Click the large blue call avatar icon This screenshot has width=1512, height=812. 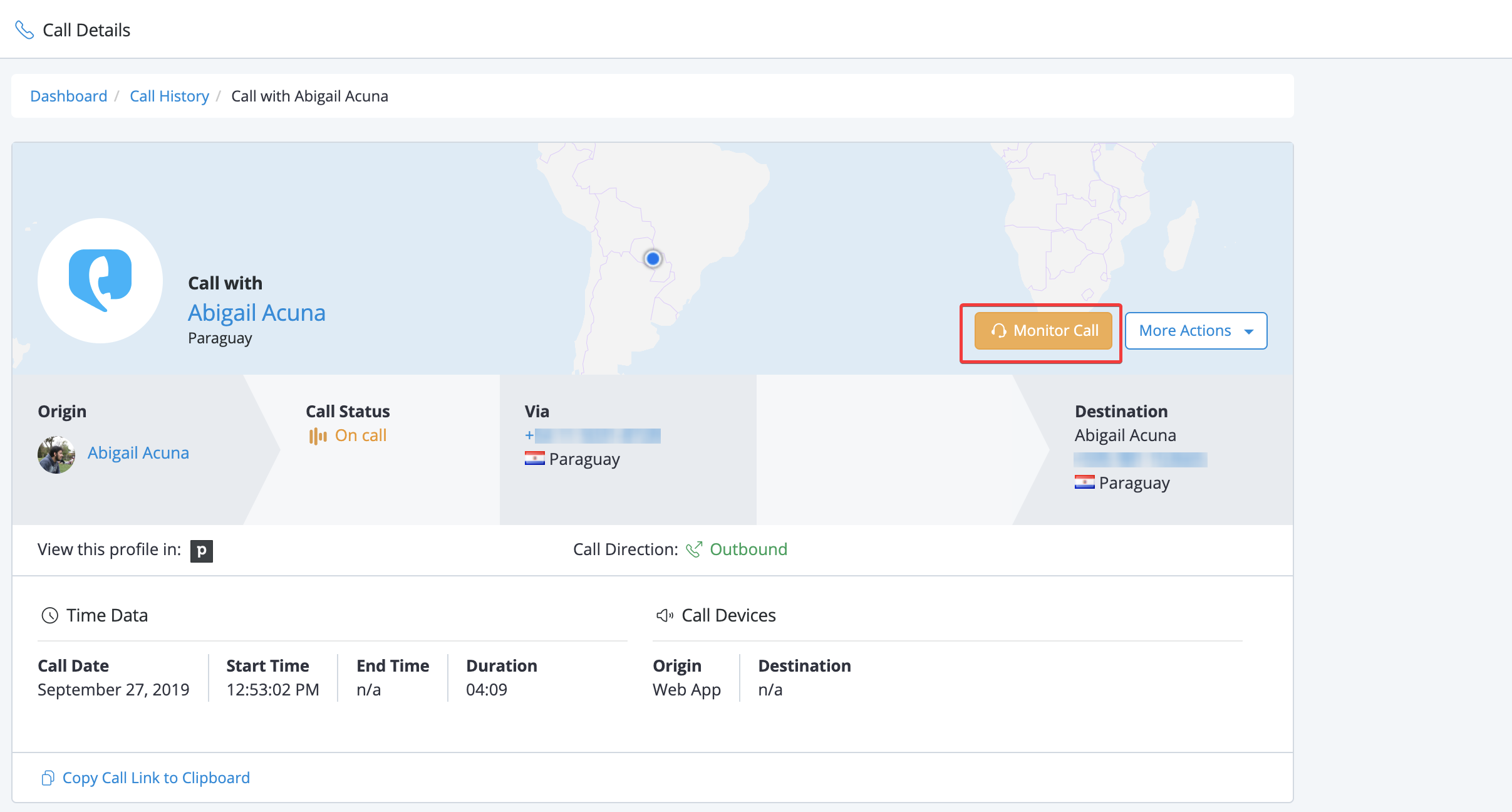pyautogui.click(x=100, y=280)
